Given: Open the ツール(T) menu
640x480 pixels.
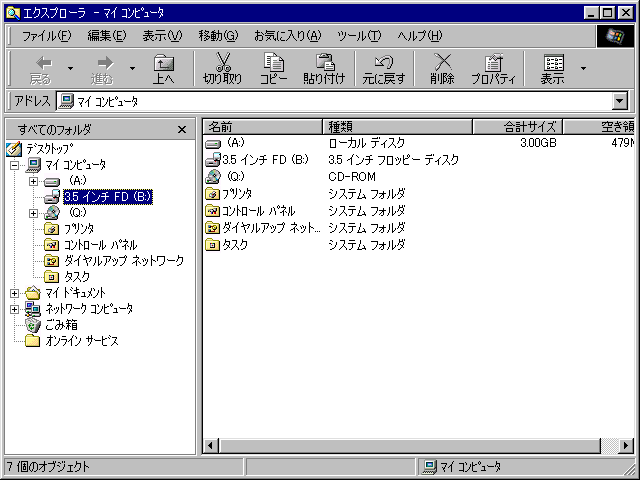Looking at the screenshot, I should tap(359, 36).
